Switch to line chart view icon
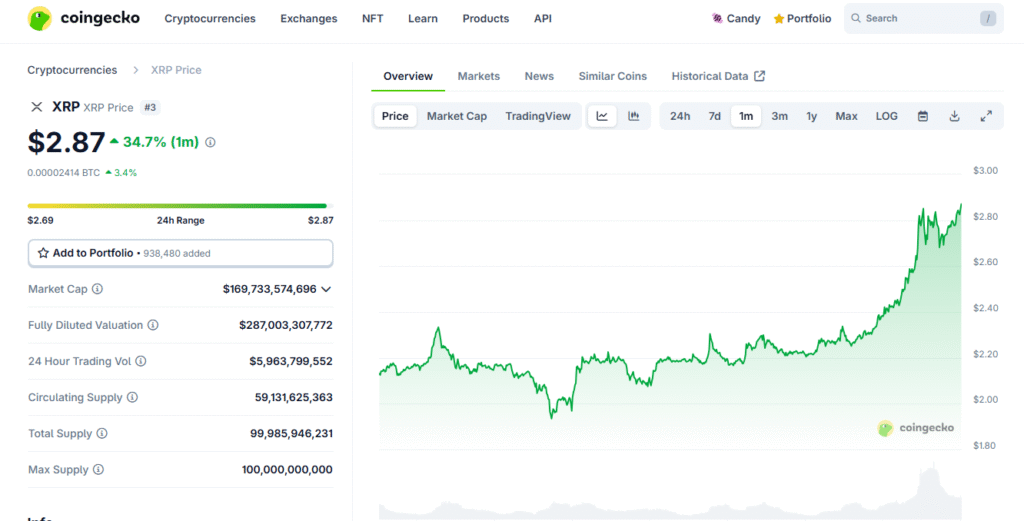Viewport: 1024px width, 521px height. point(602,116)
